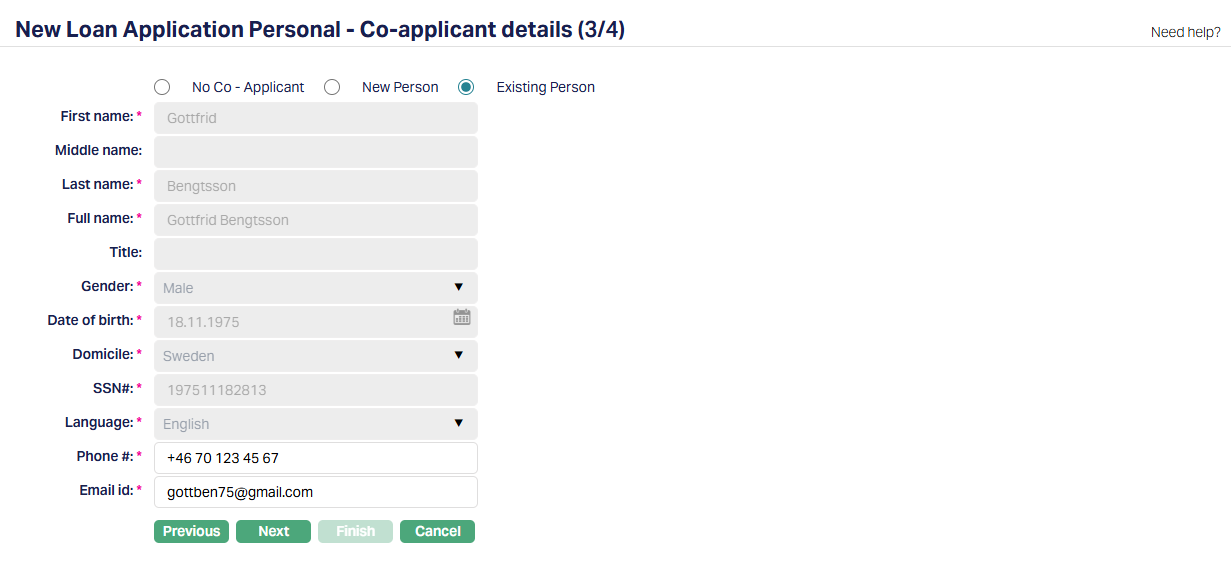Select the Middle name text box
The width and height of the screenshot is (1231, 562).
(316, 152)
